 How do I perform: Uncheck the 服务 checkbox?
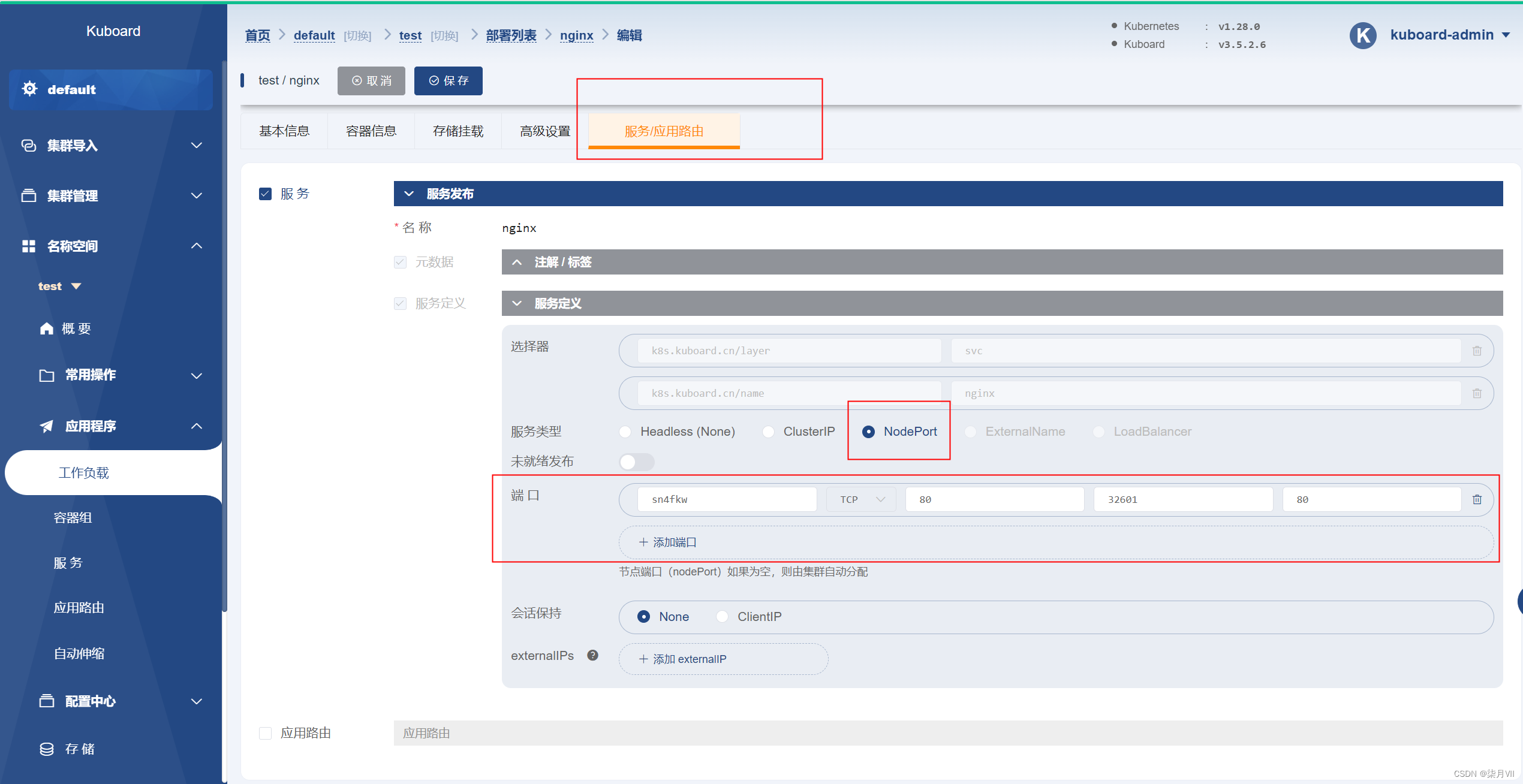[265, 194]
